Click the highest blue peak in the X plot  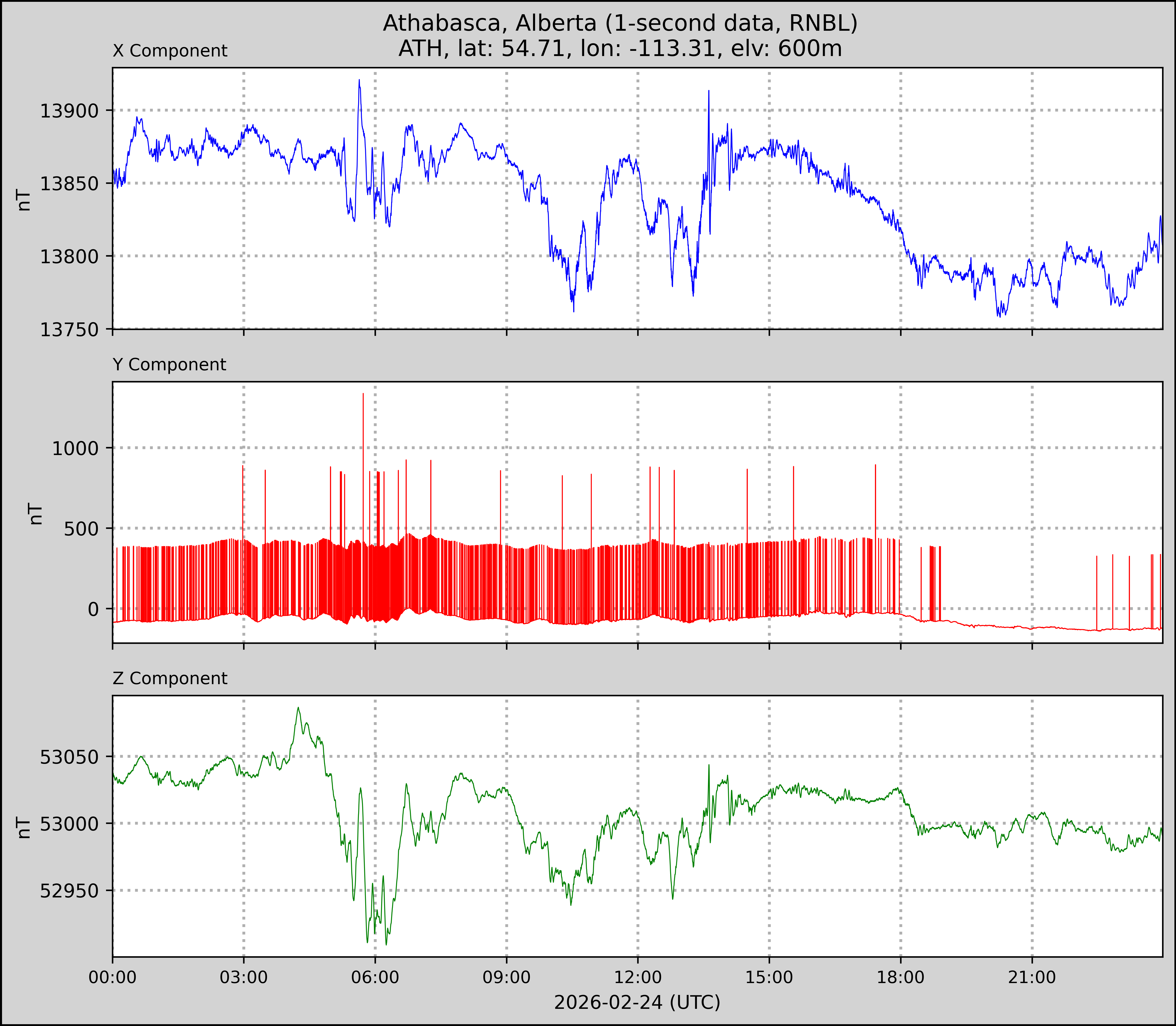click(359, 81)
